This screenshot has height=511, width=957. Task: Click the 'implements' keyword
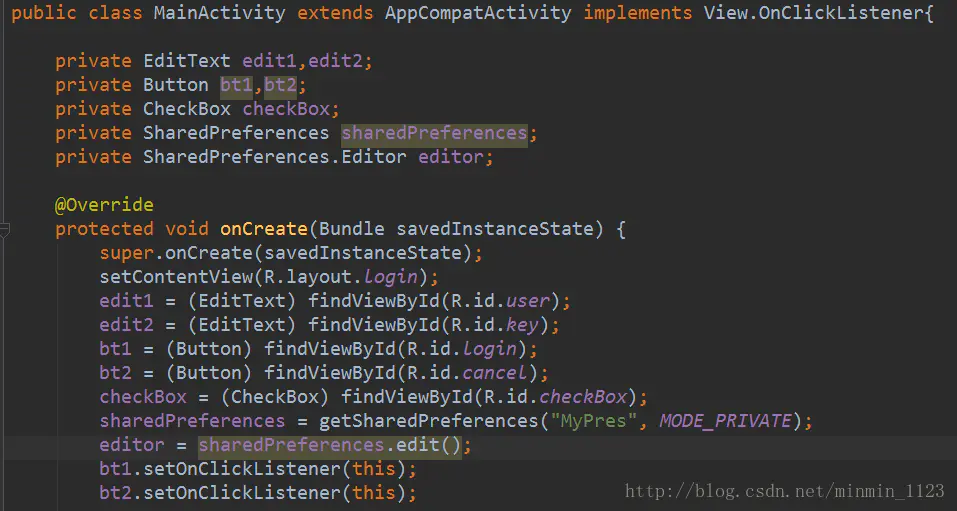click(638, 13)
